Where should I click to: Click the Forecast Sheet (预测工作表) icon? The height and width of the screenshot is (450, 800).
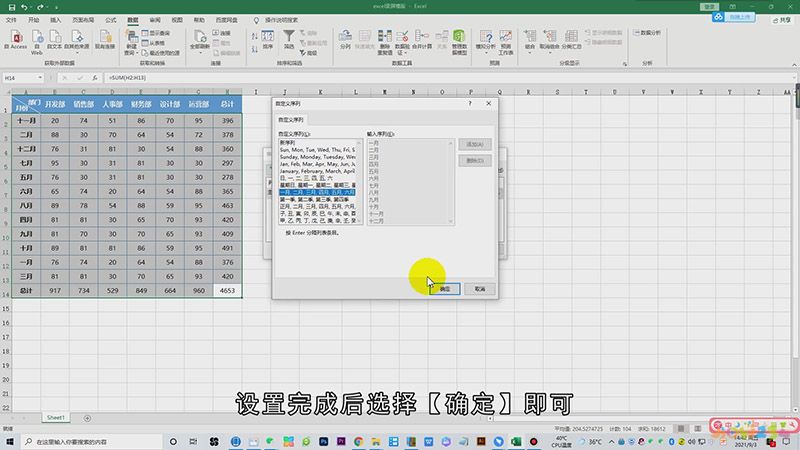(x=506, y=42)
